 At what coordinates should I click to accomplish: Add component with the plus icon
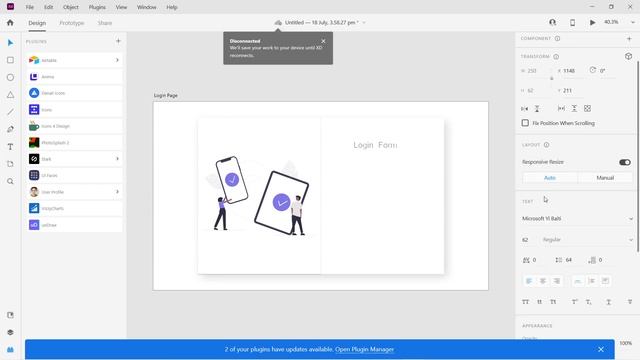[x=629, y=39]
